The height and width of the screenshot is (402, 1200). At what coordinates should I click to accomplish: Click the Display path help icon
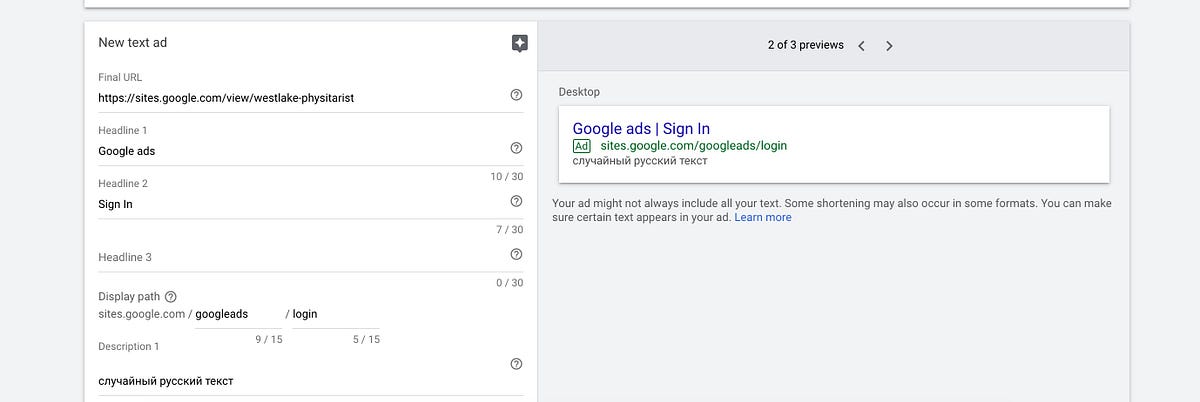point(171,297)
